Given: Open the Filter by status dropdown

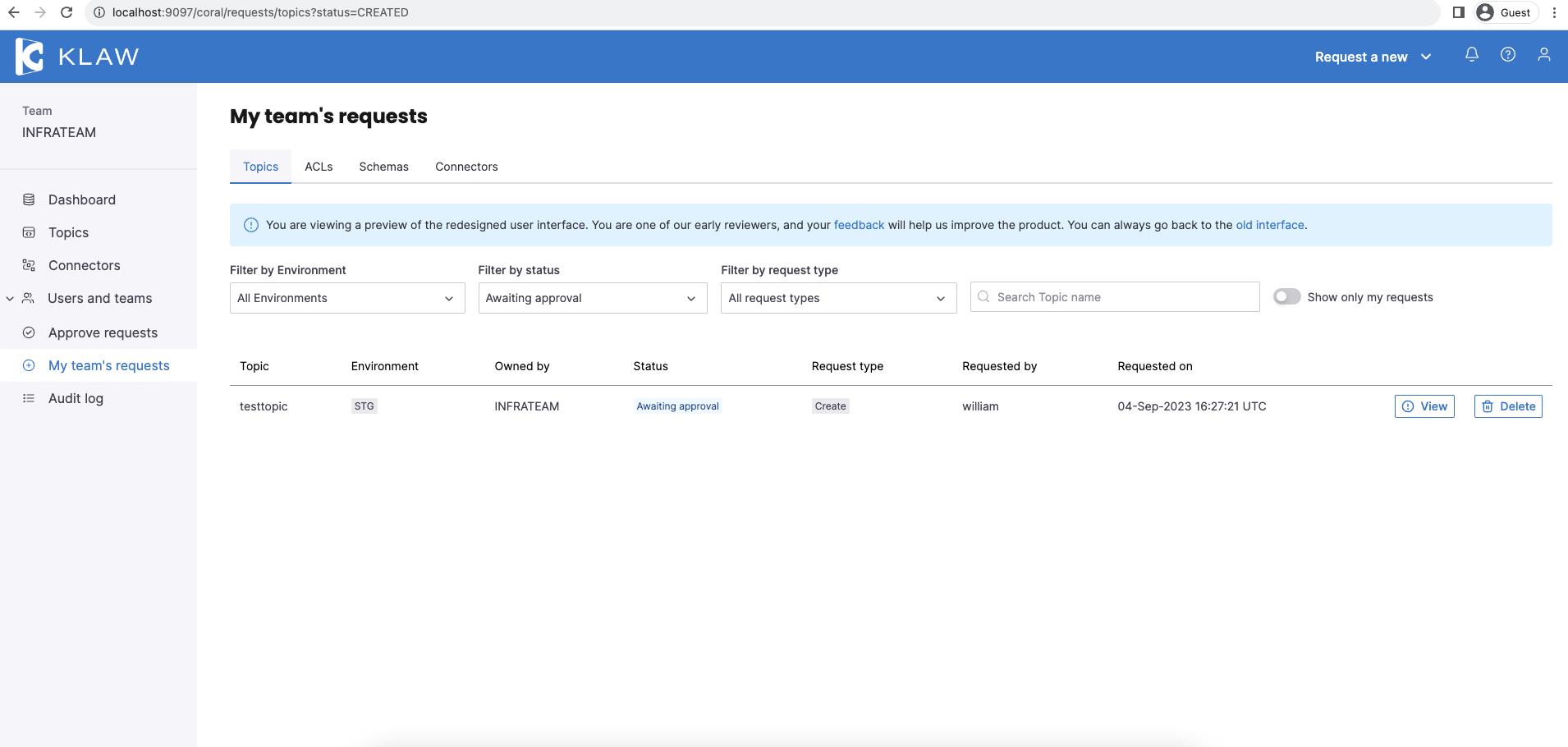Looking at the screenshot, I should [592, 298].
